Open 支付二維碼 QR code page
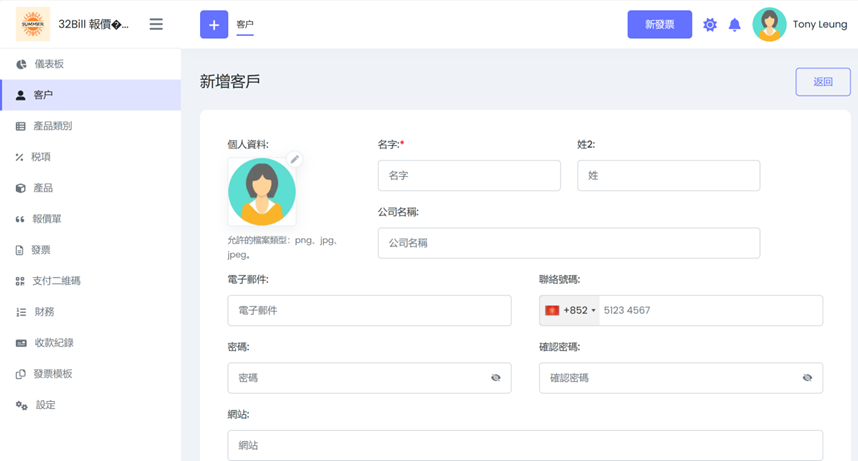The height and width of the screenshot is (461, 858). pyautogui.click(x=56, y=281)
